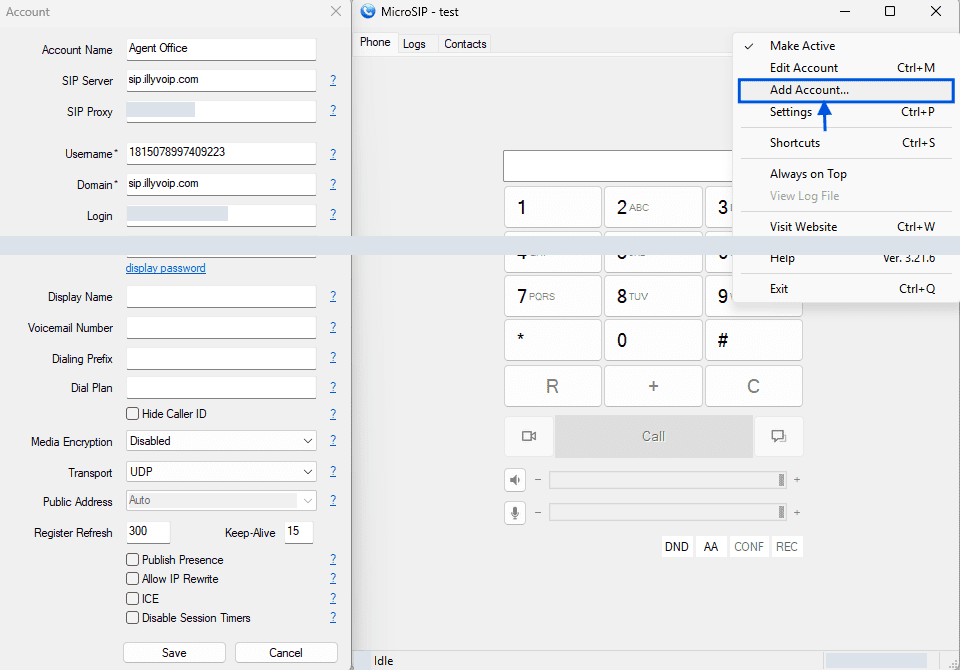Click the Register Refresh field
Screen dimensions: 960x670
coord(148,532)
